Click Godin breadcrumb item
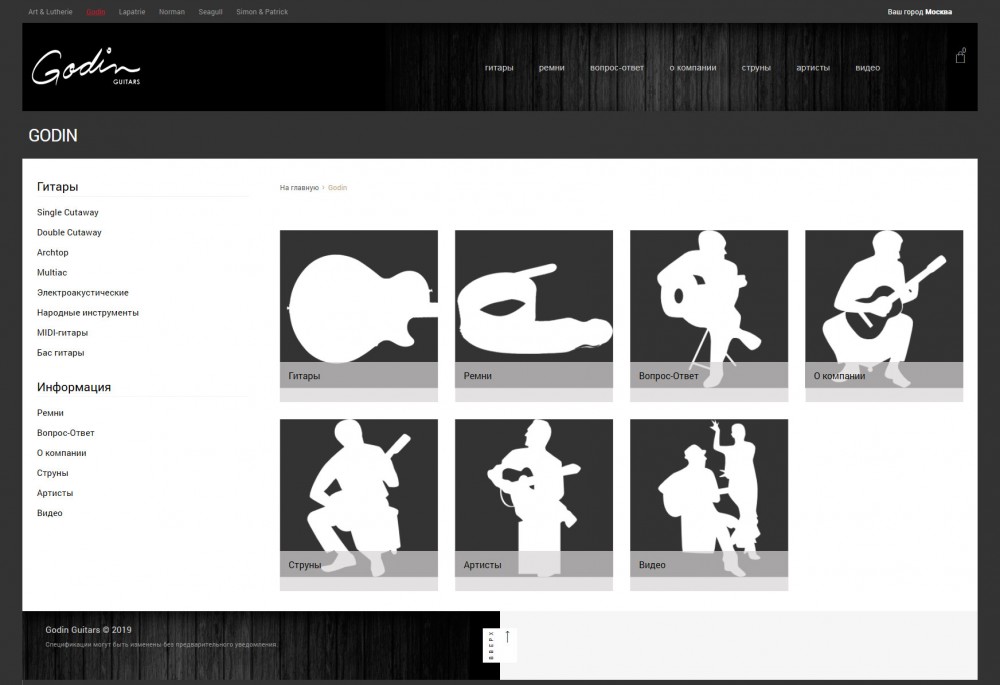 337,188
